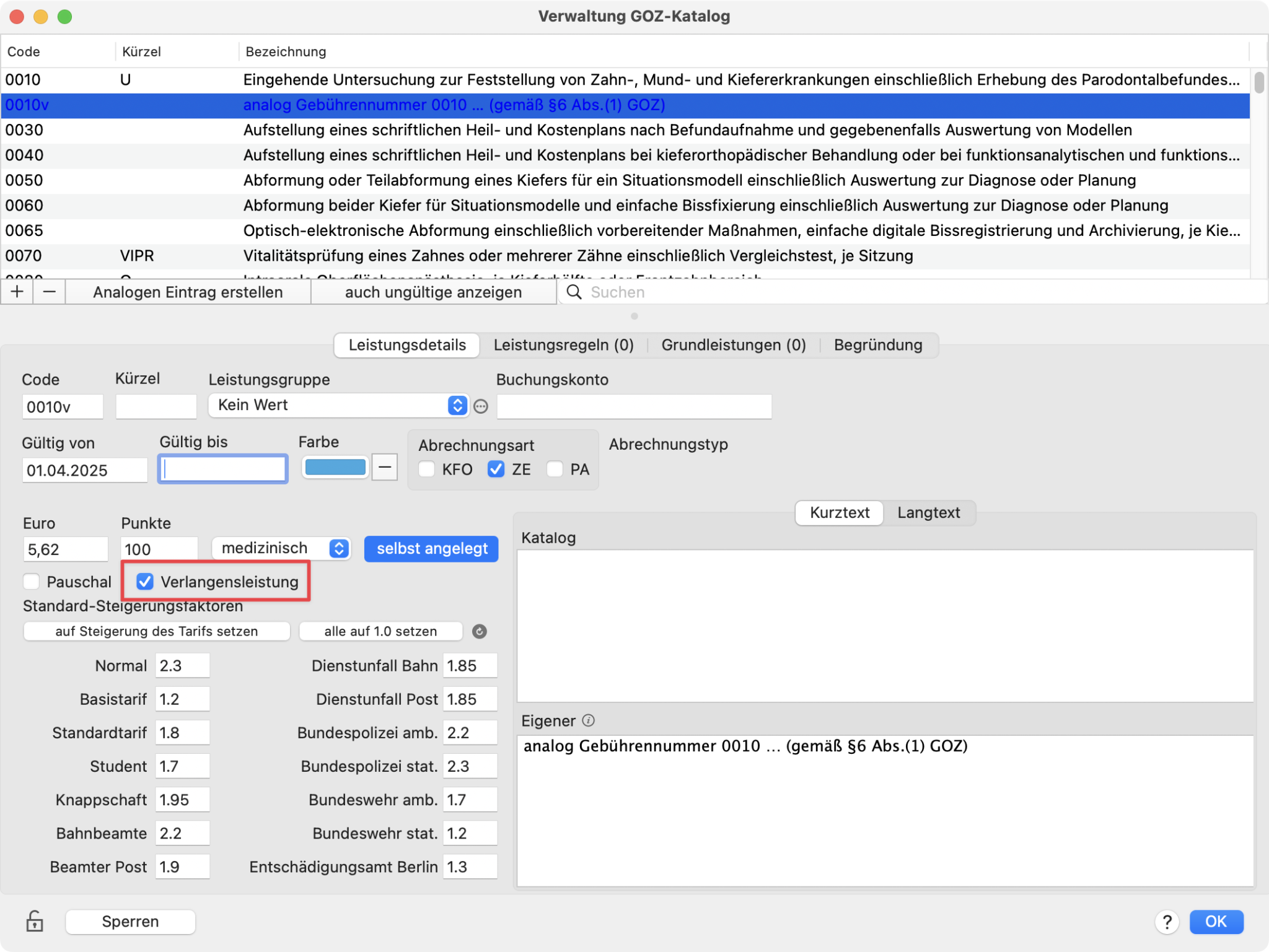Click the Bahnbeamte factor field

pyautogui.click(x=182, y=833)
